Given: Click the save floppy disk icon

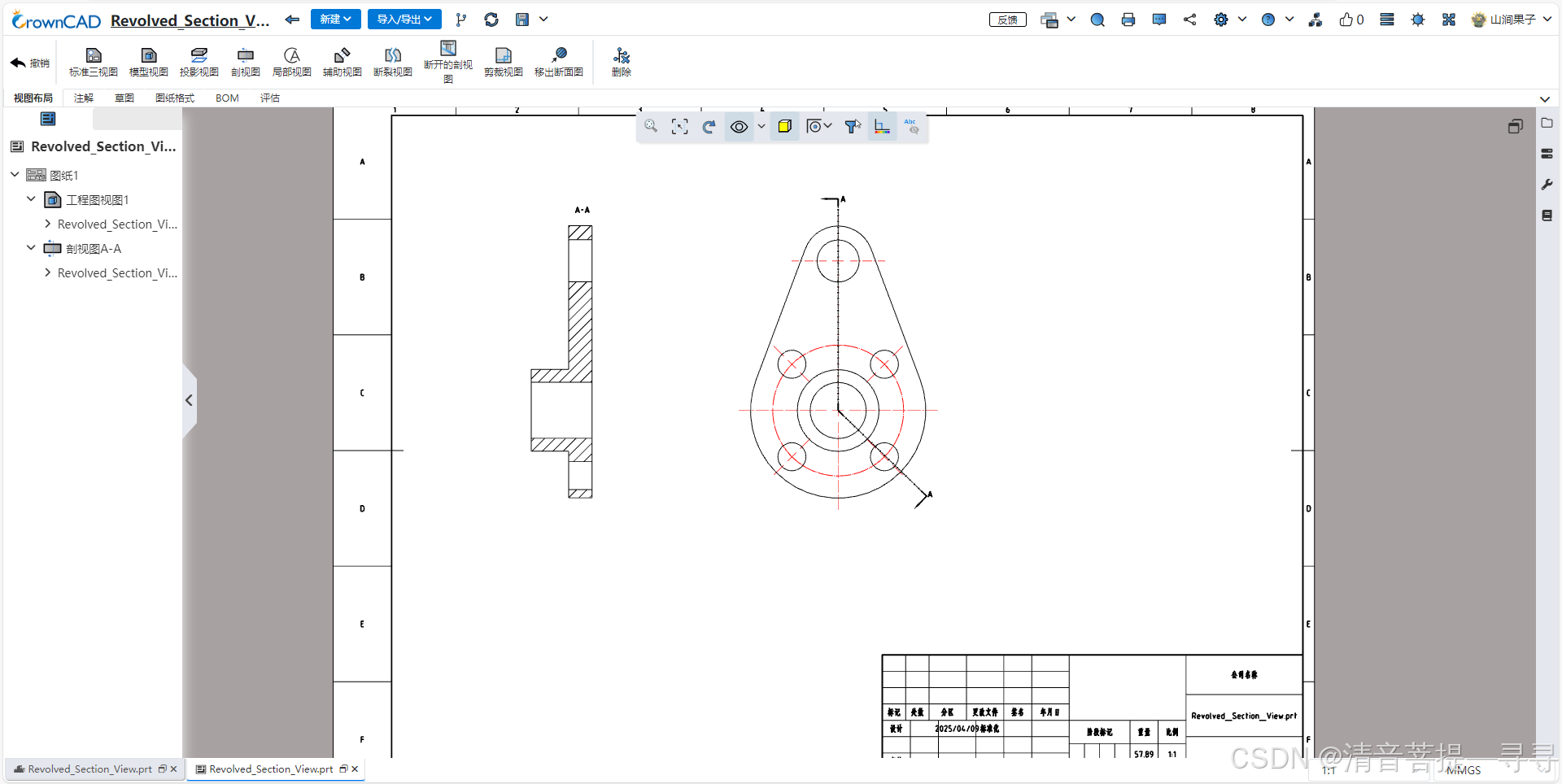Looking at the screenshot, I should pyautogui.click(x=522, y=20).
